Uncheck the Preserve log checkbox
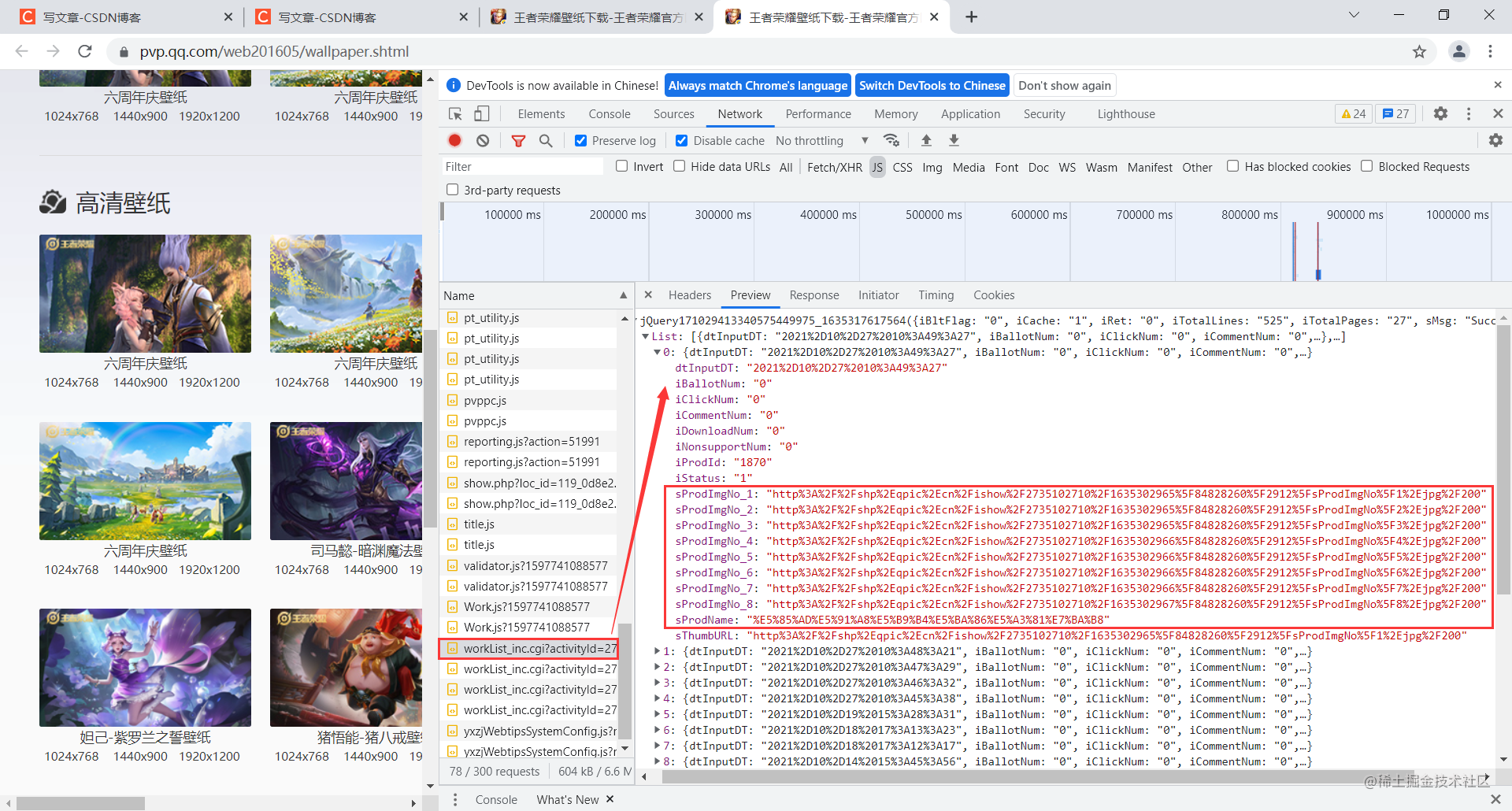This screenshot has height=811, width=1512. (x=581, y=140)
